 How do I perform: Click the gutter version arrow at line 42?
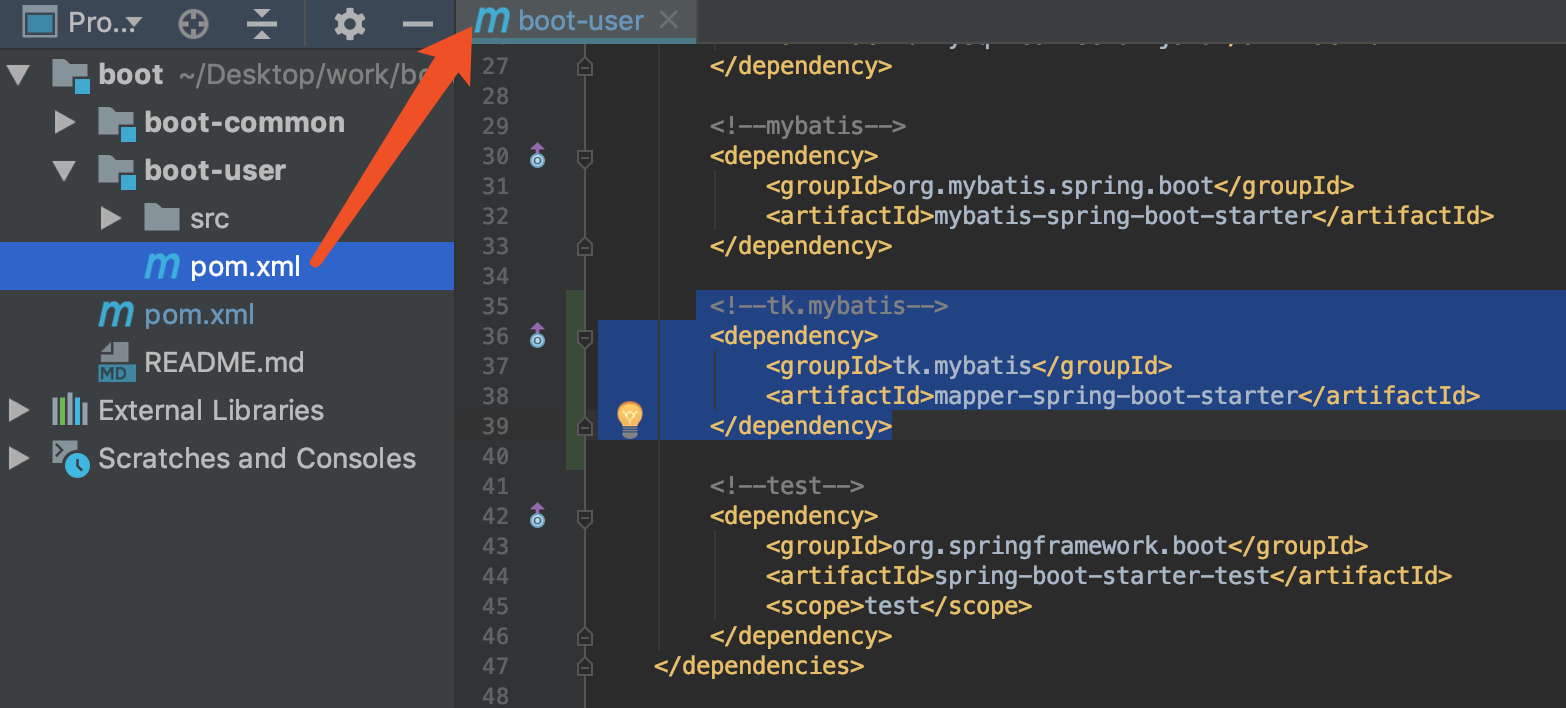click(537, 516)
